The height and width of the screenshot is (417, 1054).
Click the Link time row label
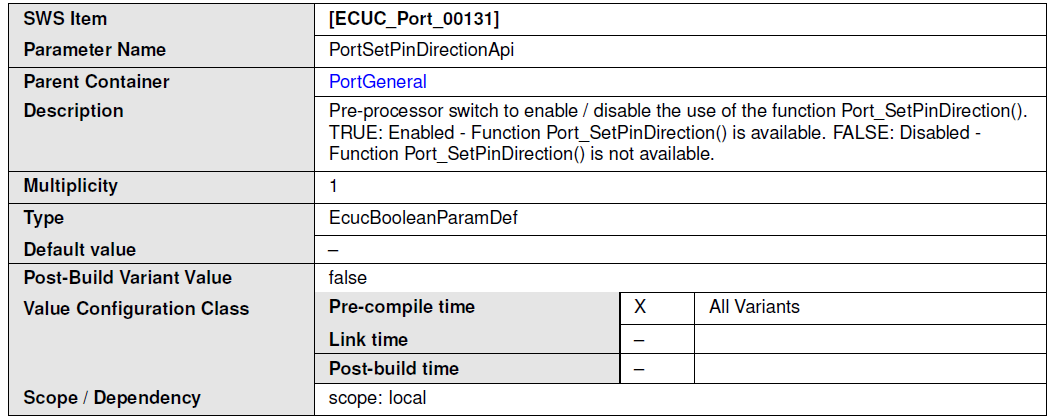pos(368,340)
